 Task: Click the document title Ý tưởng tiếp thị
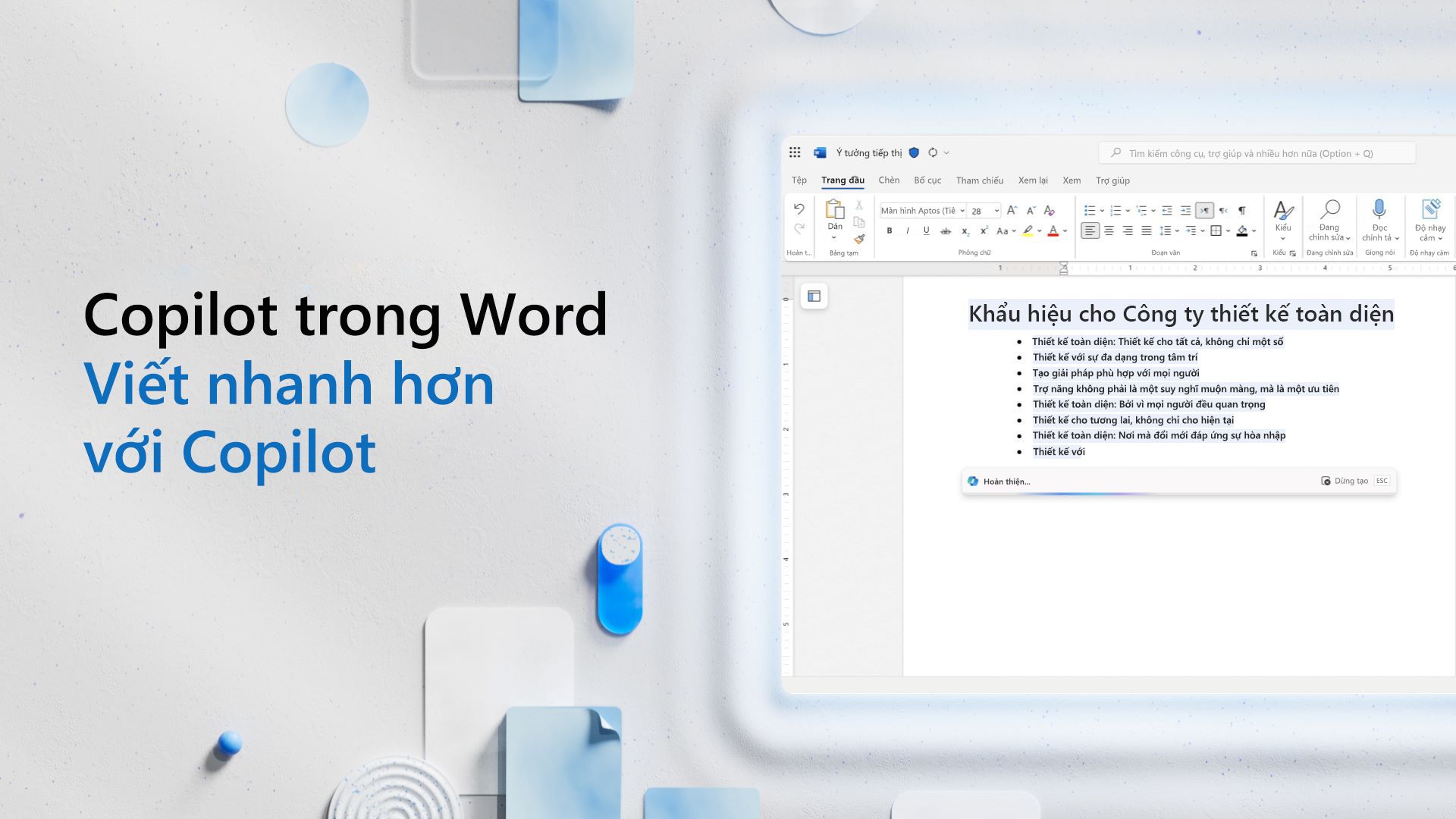tap(869, 153)
